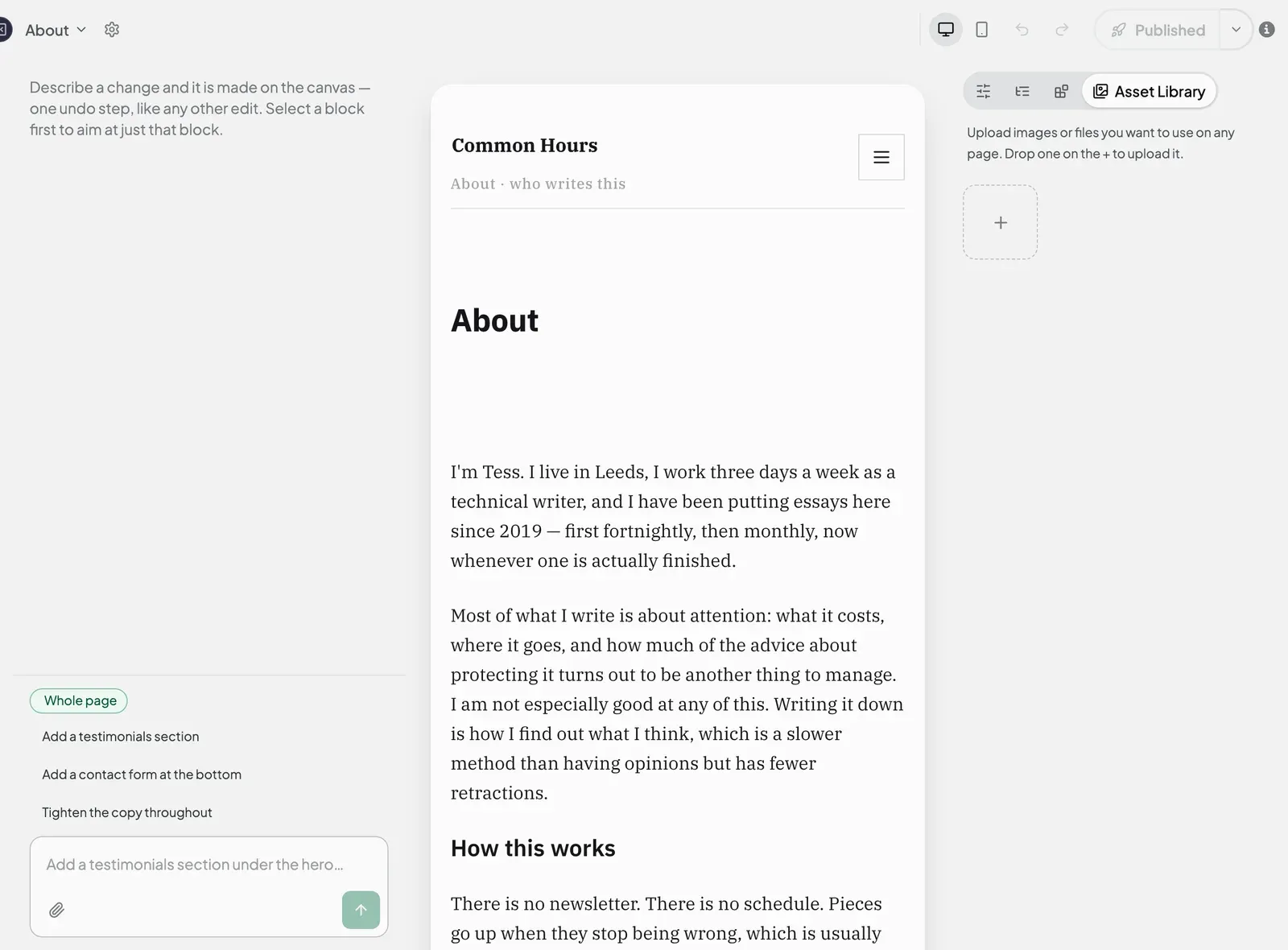Open the blocks widgets panel tab
1288x950 pixels.
pyautogui.click(x=1061, y=91)
